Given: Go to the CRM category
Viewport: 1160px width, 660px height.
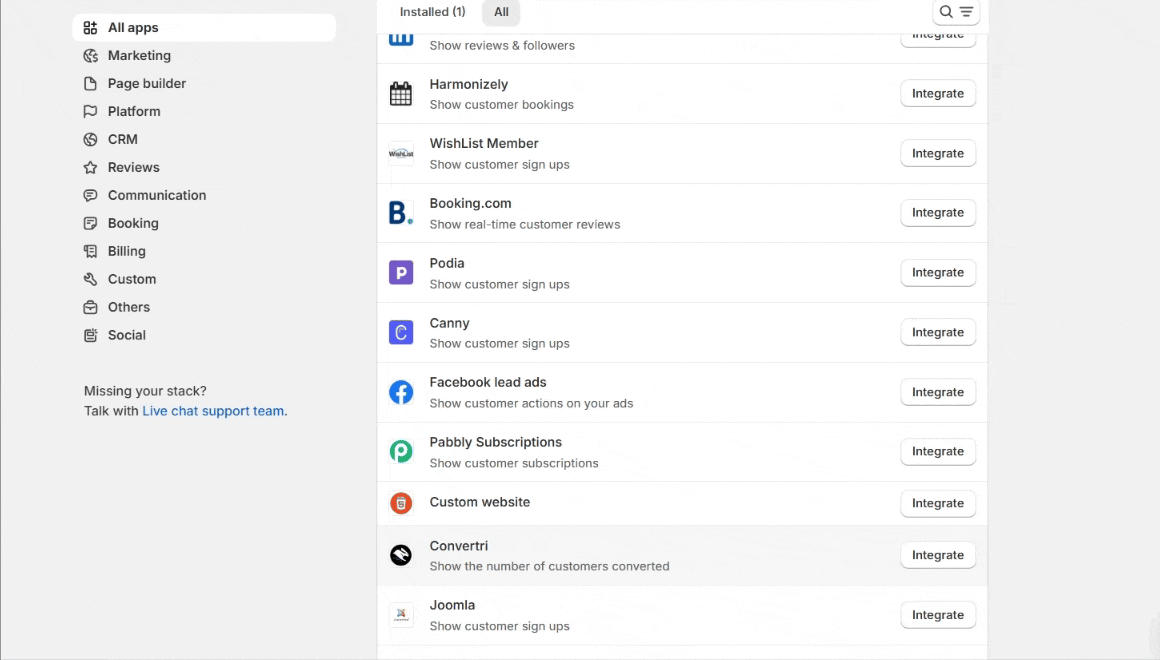Looking at the screenshot, I should [x=122, y=140].
